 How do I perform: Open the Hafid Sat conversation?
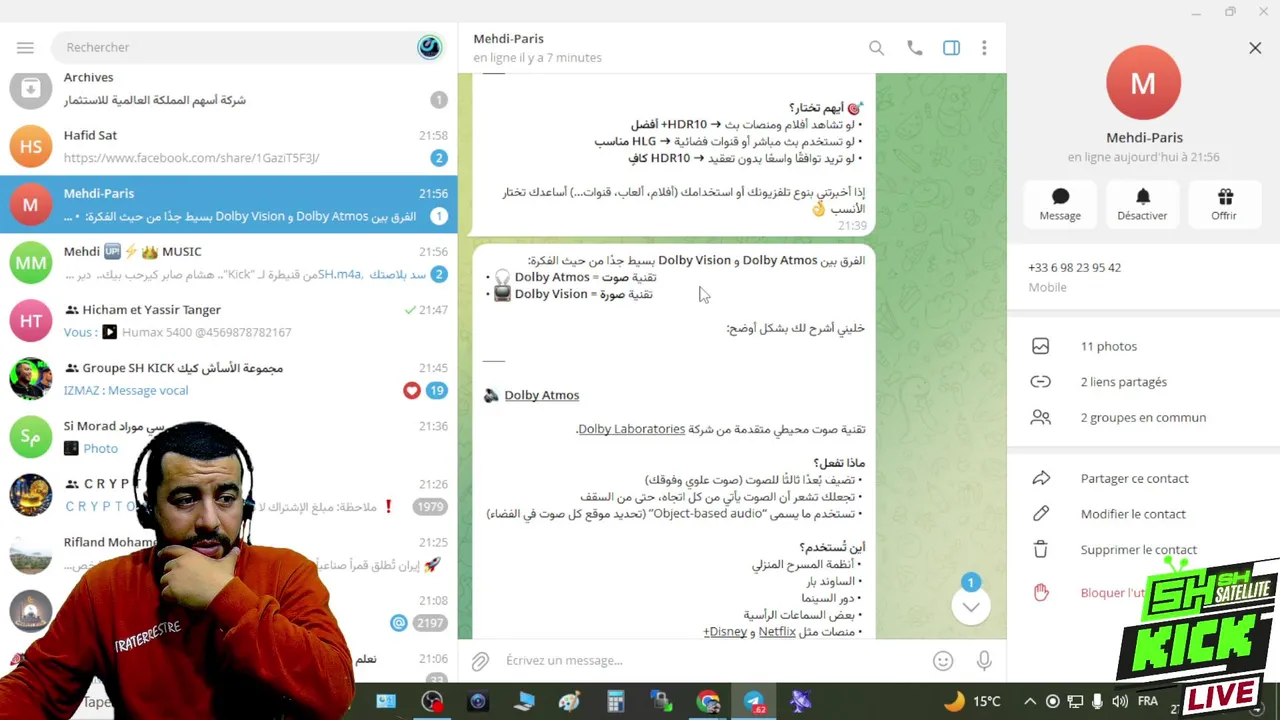tap(228, 146)
